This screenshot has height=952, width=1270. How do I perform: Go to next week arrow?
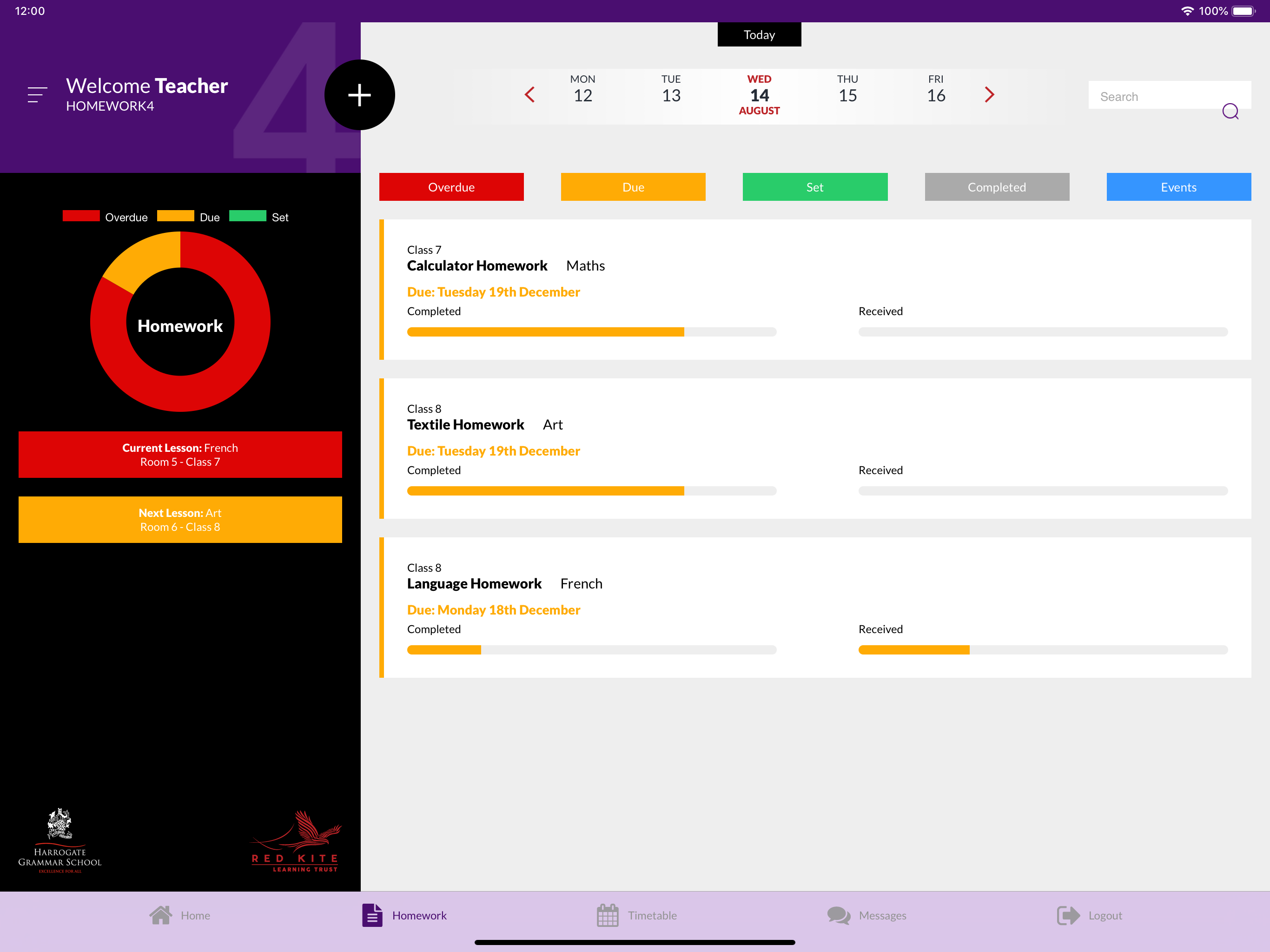[989, 95]
